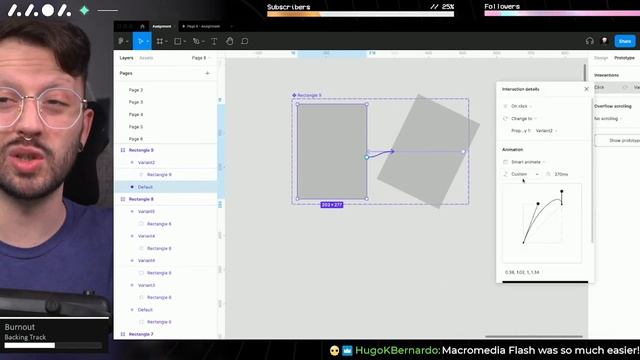Open the Page 9 pages dropdown

[201, 58]
